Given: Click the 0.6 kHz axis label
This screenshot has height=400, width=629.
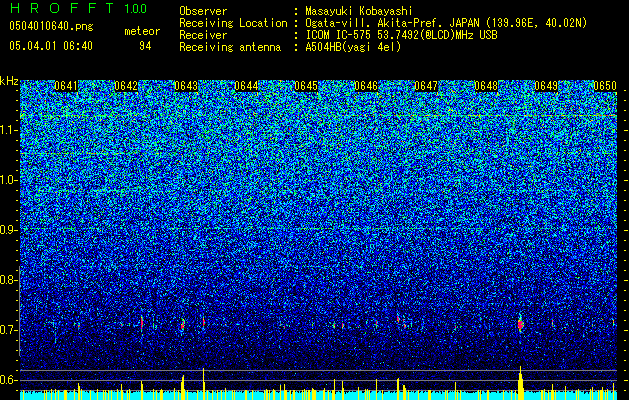Looking at the screenshot, I should click(9, 380).
